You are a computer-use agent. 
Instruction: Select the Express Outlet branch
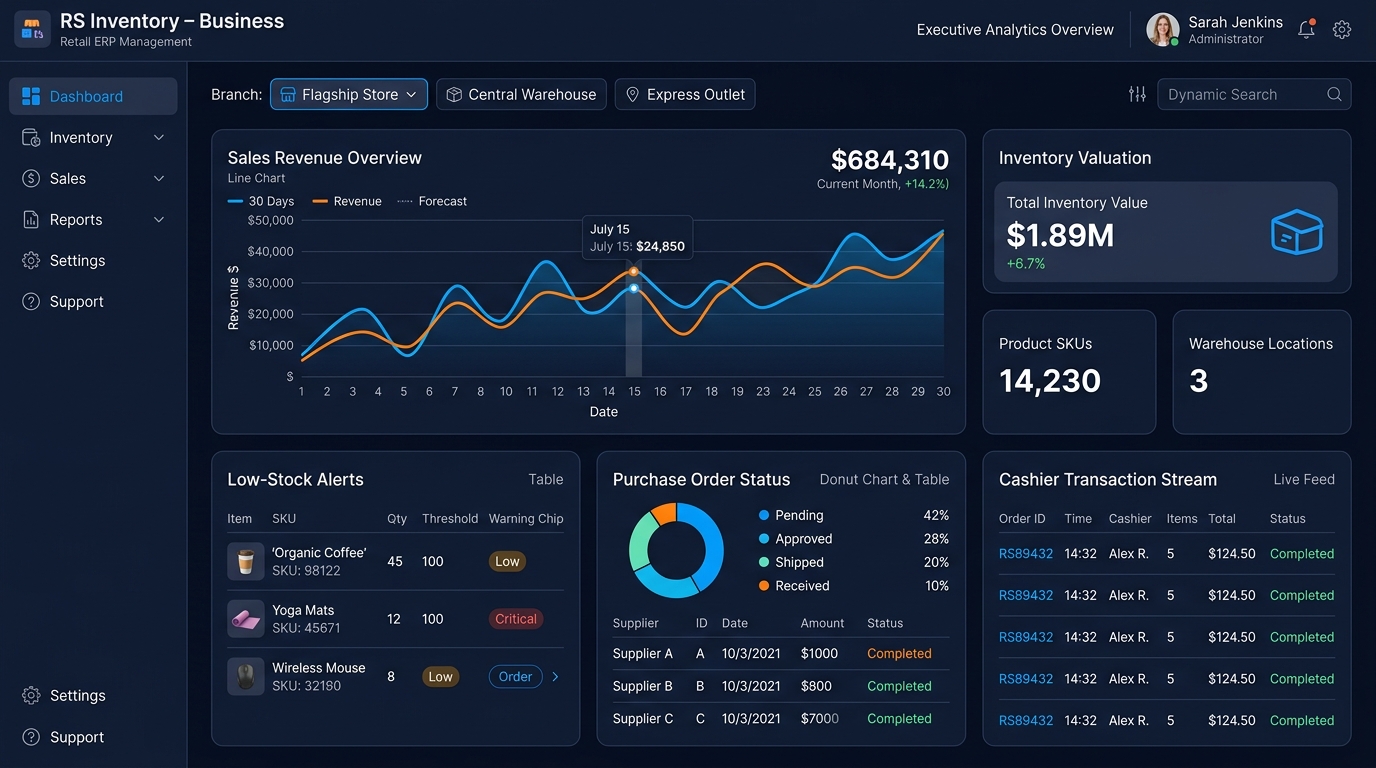685,94
